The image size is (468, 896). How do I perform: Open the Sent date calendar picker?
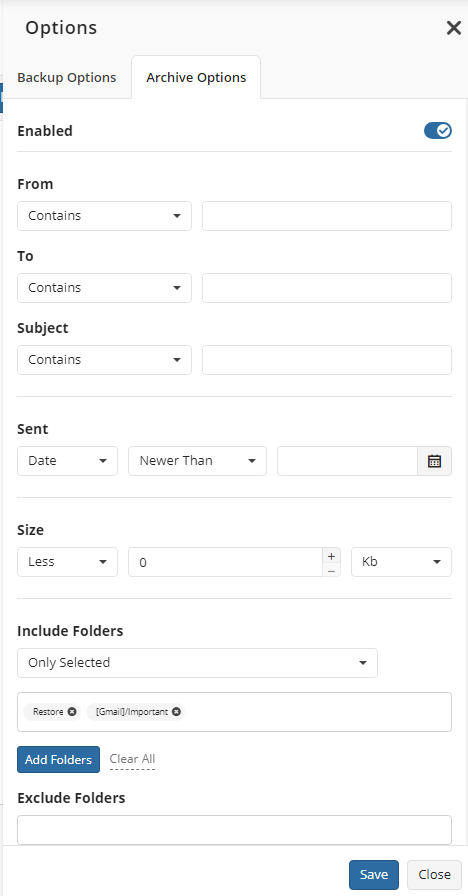(x=434, y=461)
